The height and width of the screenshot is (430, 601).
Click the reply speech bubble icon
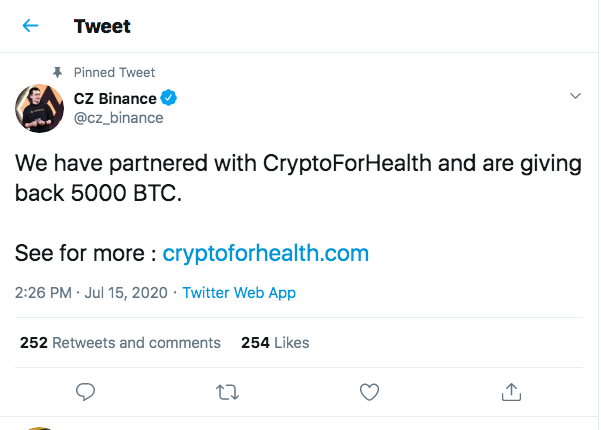pos(85,392)
